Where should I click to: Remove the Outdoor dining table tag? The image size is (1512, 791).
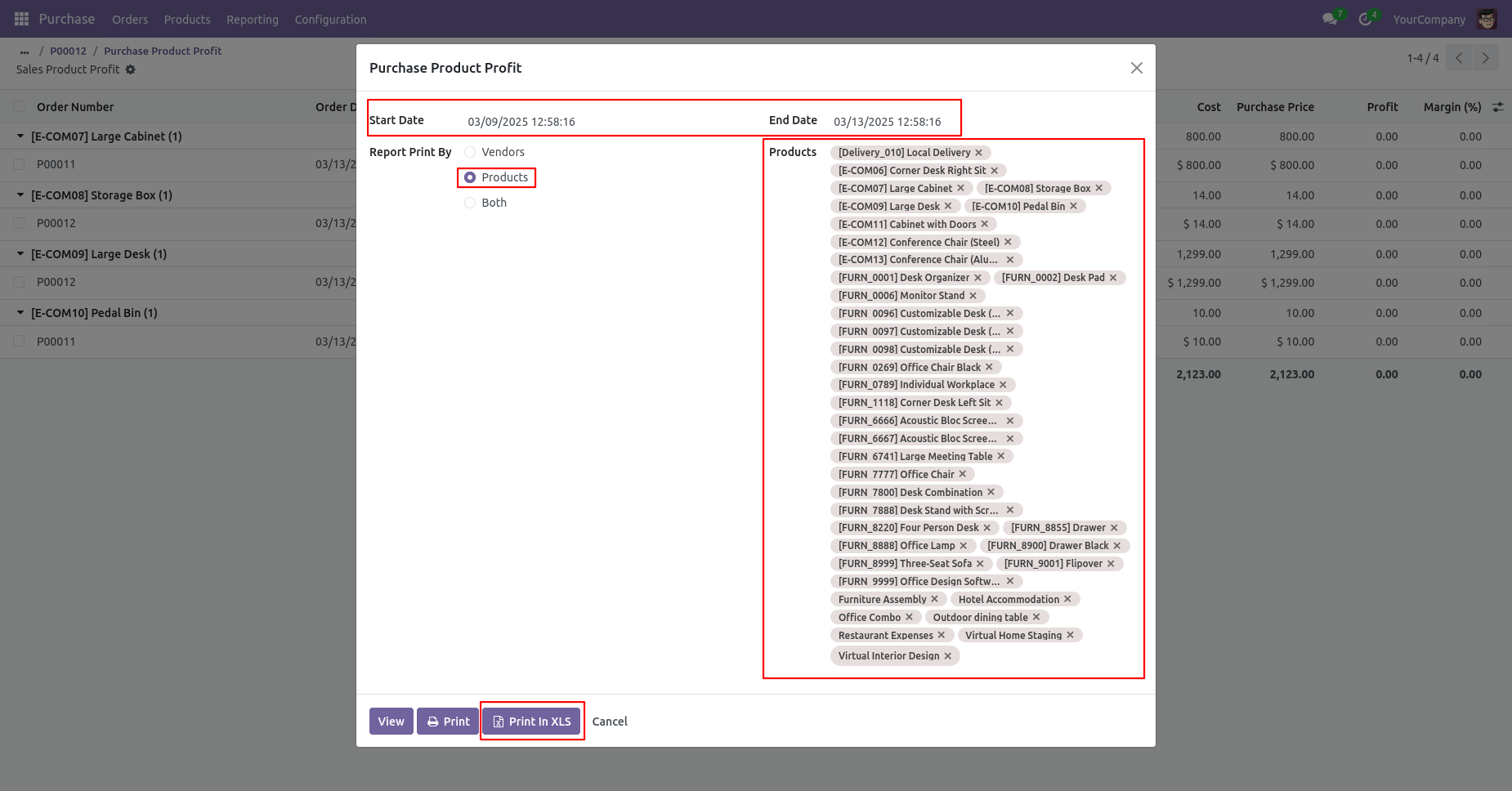point(1036,617)
